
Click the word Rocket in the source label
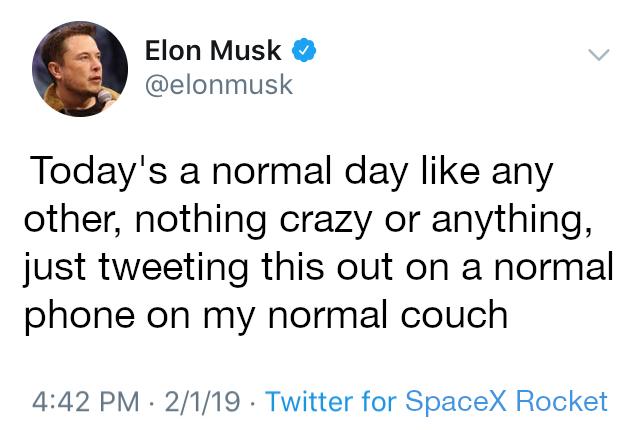point(562,401)
